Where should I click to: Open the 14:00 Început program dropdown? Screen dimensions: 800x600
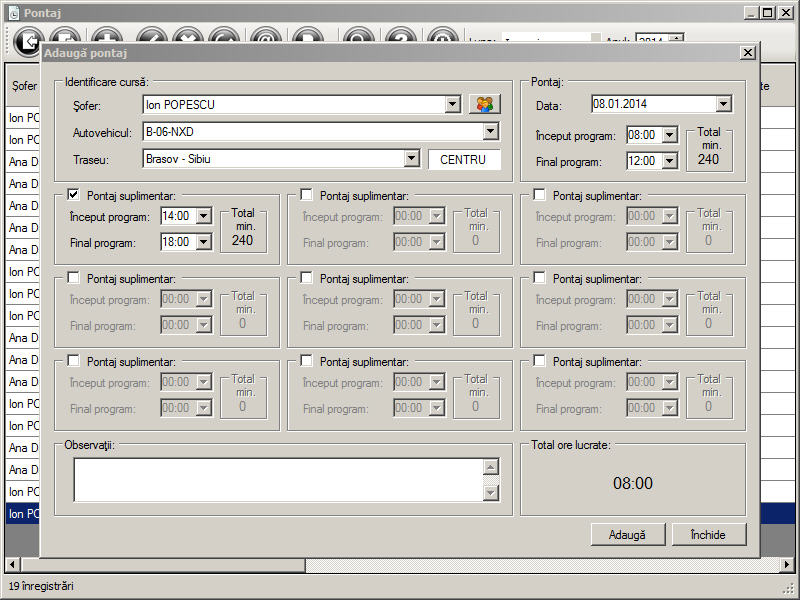[204, 216]
